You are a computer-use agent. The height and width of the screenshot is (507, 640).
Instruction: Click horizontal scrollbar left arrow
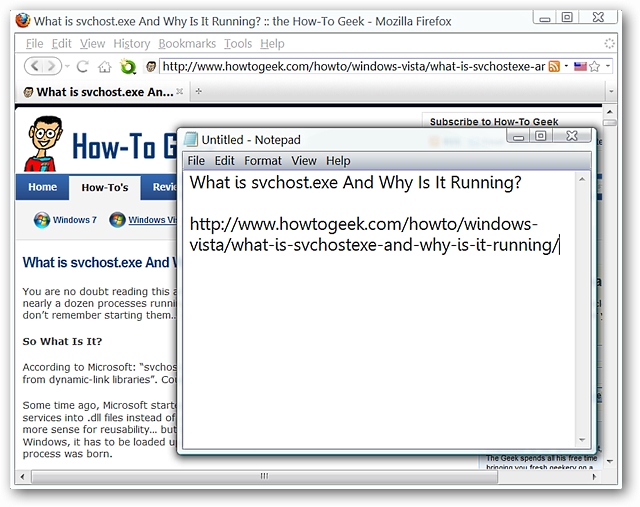tap(22, 476)
